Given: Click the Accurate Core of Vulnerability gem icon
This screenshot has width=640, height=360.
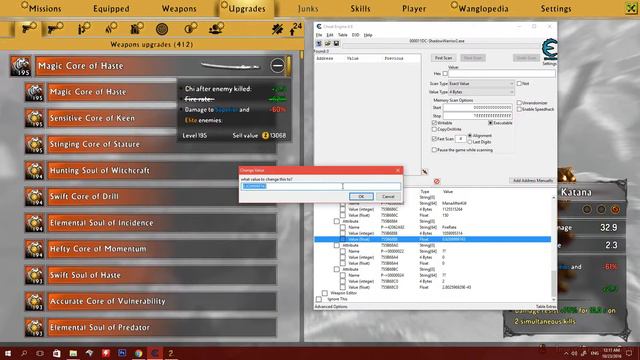Looking at the screenshot, I should 34,301.
